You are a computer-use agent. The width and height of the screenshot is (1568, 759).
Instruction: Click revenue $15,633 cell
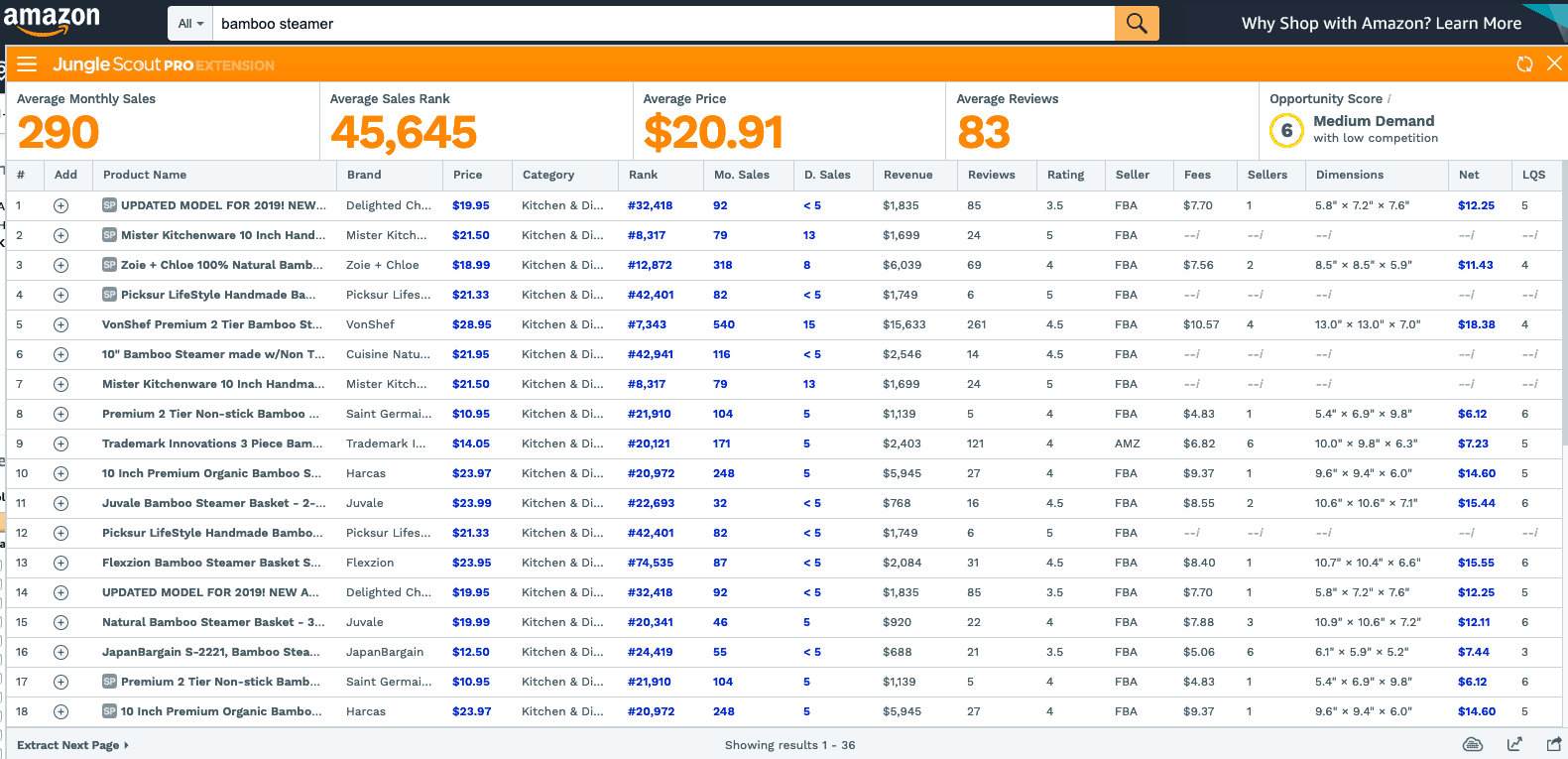pos(905,324)
